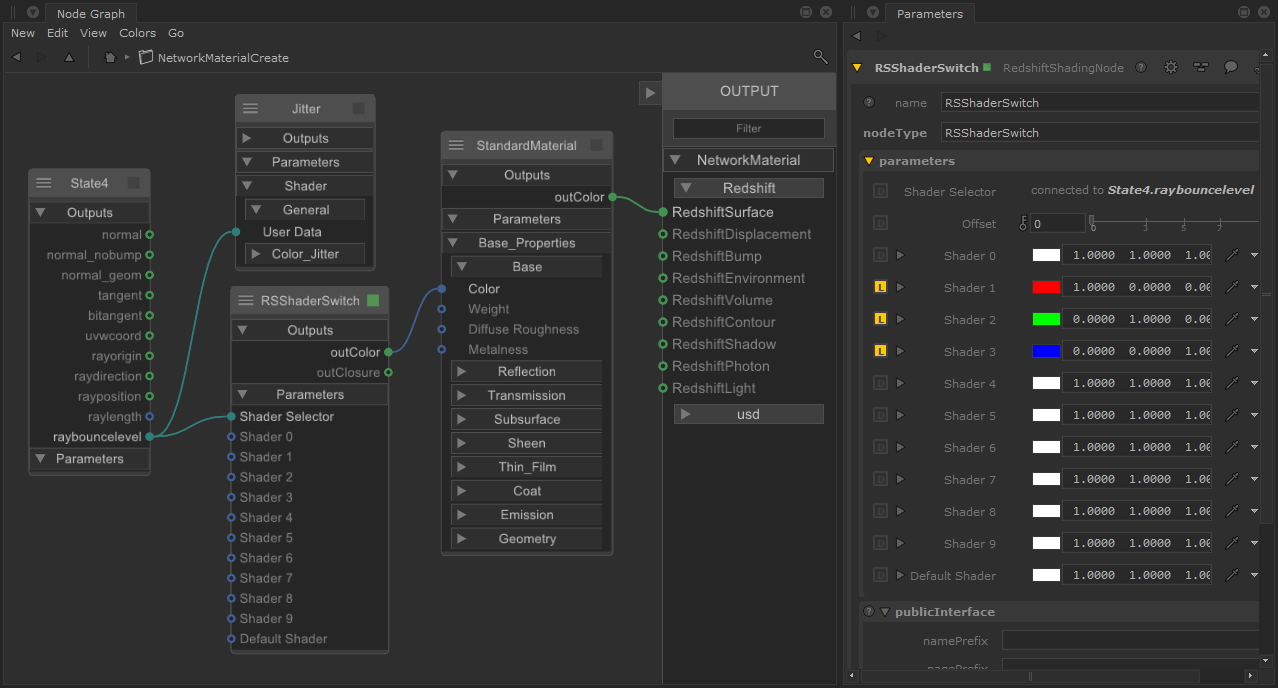Click the Filter field in Output panel

[x=748, y=128]
